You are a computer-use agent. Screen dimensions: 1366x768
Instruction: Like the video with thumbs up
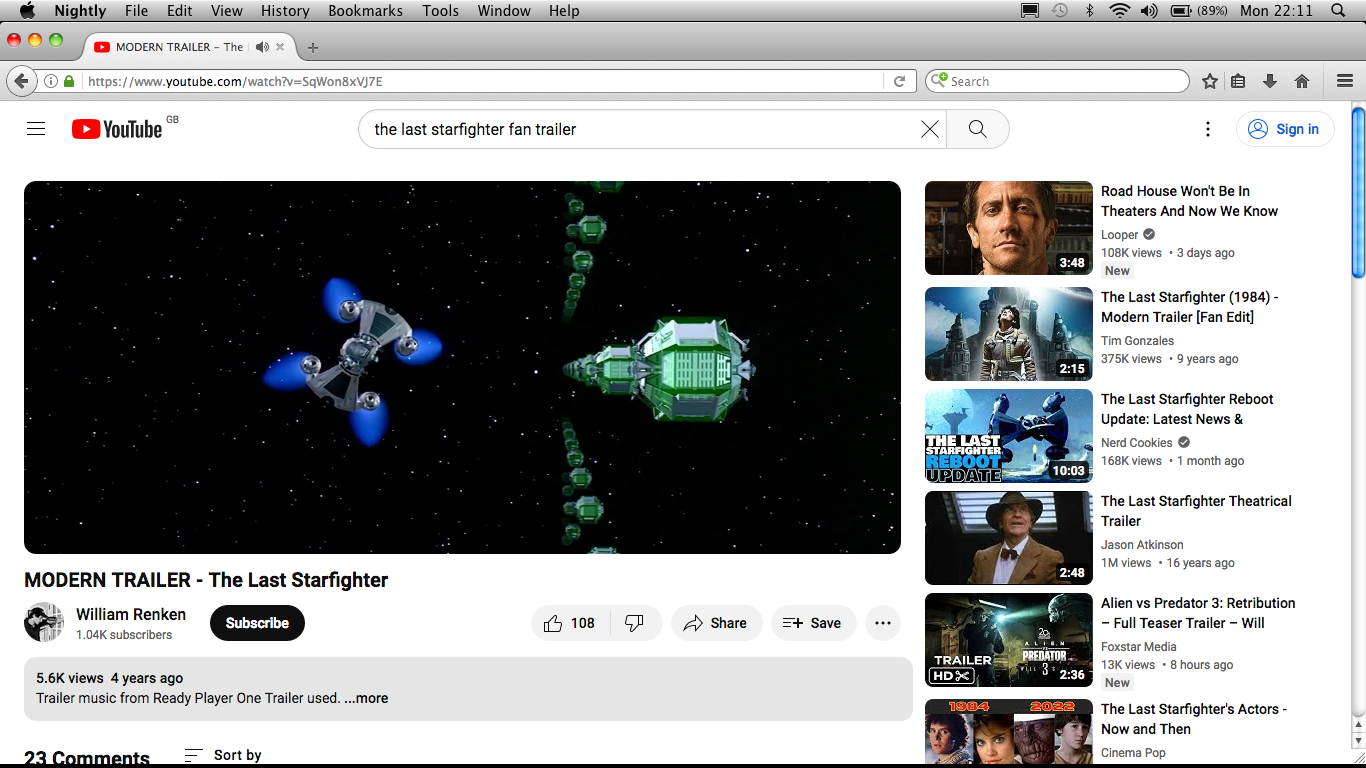pos(568,623)
